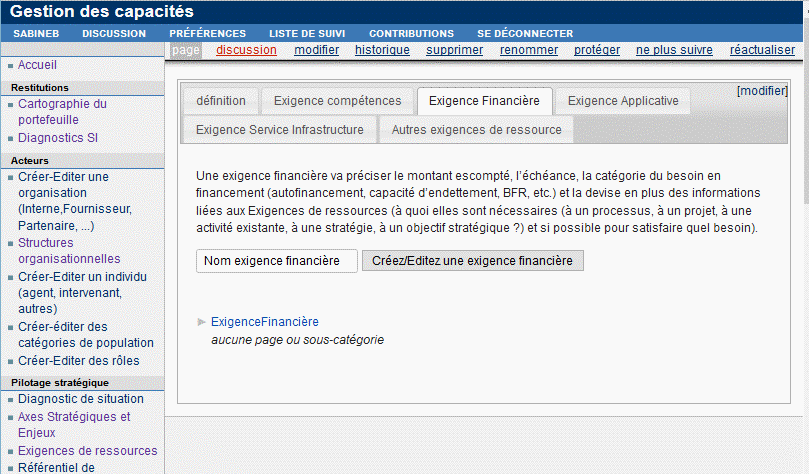
Task: Select the protéger page action
Action: [x=597, y=50]
